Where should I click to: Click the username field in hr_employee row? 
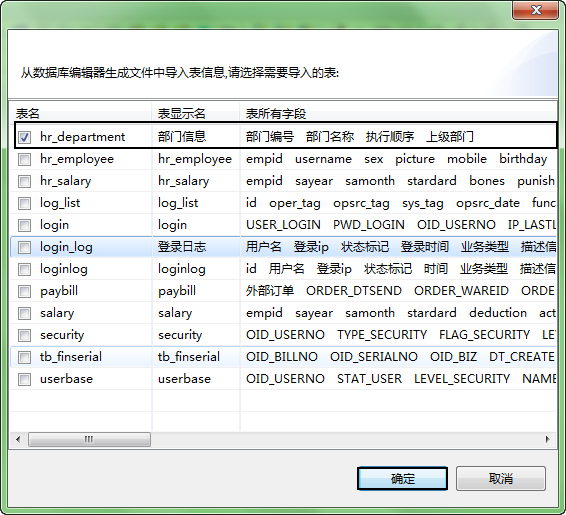323,159
